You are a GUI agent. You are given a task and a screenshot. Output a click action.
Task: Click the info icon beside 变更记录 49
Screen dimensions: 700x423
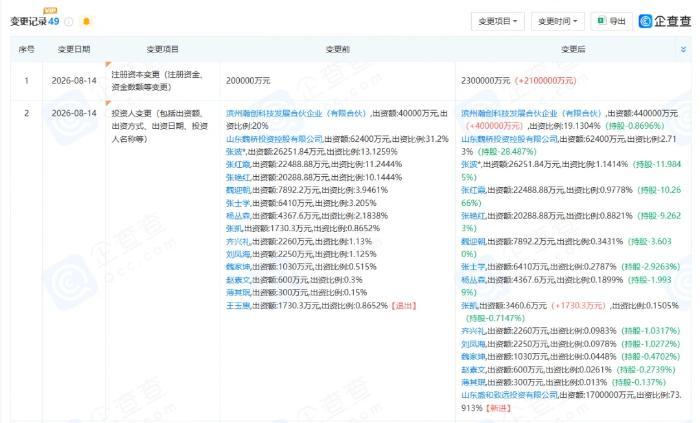coord(69,21)
